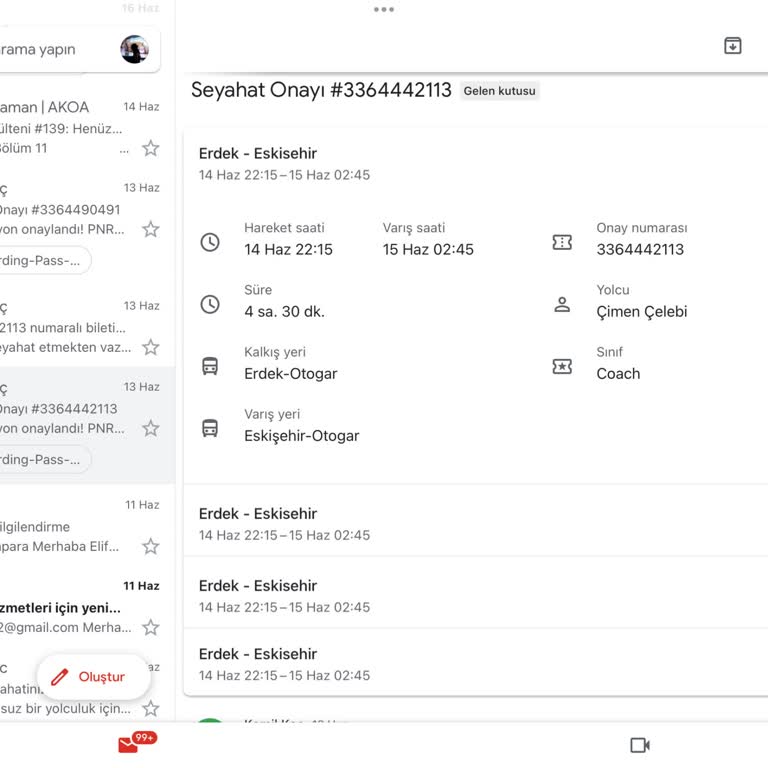The image size is (768, 768).
Task: Tap the bus icon beside Varış yeri
Action: (210, 428)
